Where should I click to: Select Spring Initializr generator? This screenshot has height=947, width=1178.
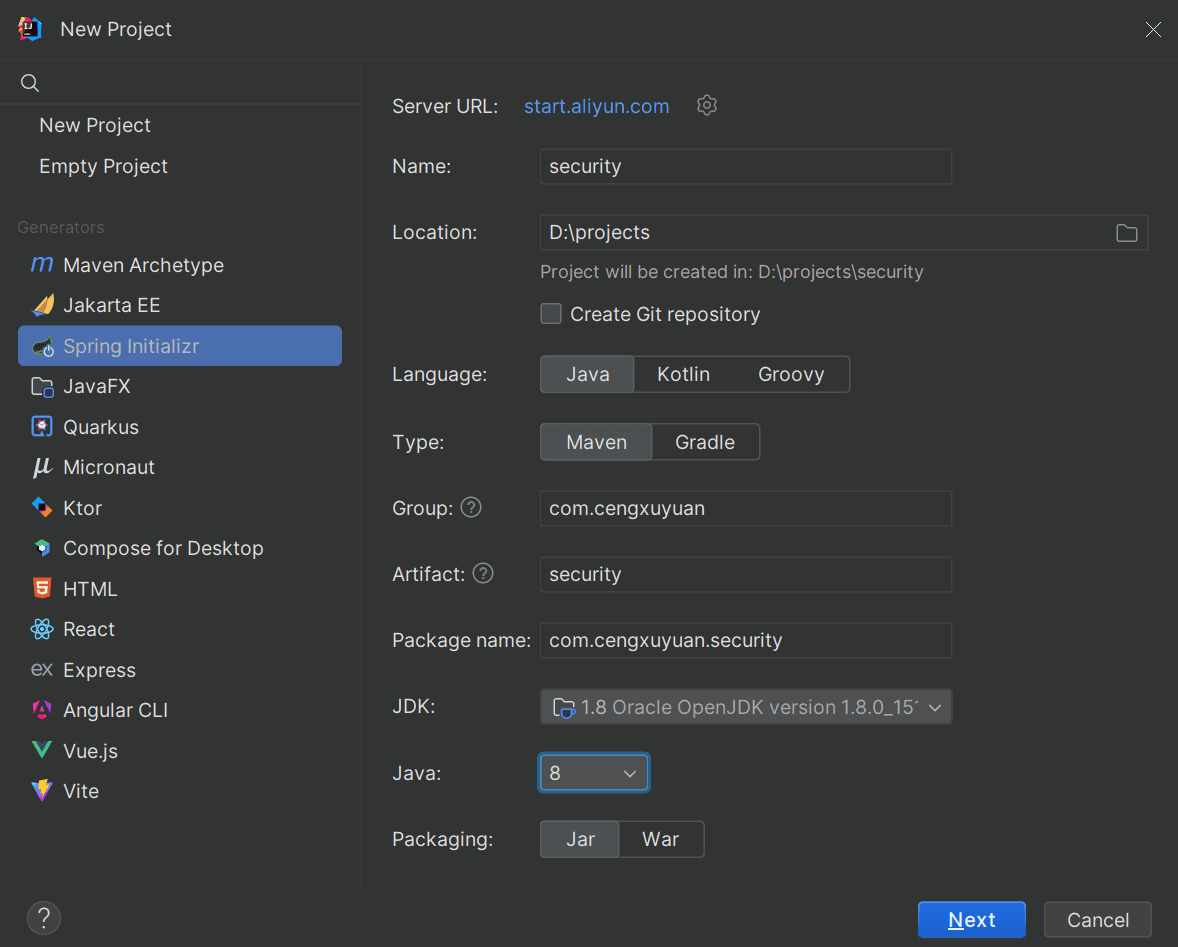(x=180, y=346)
